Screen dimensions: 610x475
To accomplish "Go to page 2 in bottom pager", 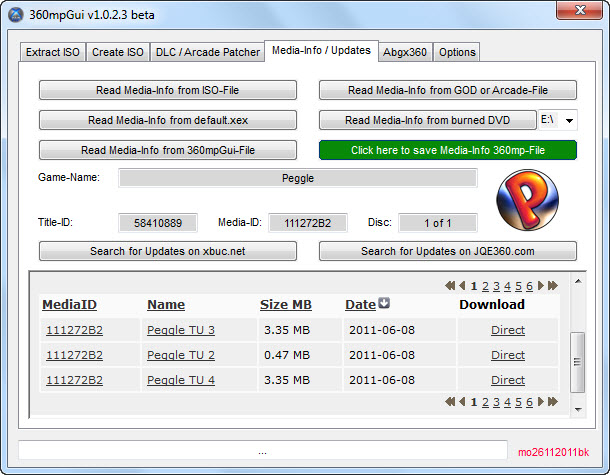I will pyautogui.click(x=485, y=402).
